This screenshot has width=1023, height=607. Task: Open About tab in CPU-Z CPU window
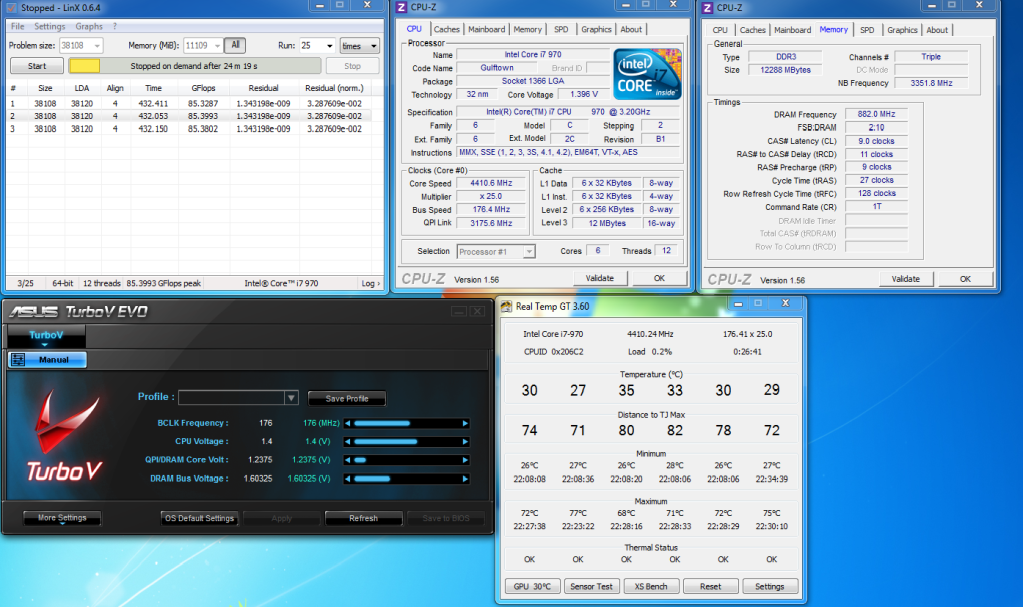(631, 29)
